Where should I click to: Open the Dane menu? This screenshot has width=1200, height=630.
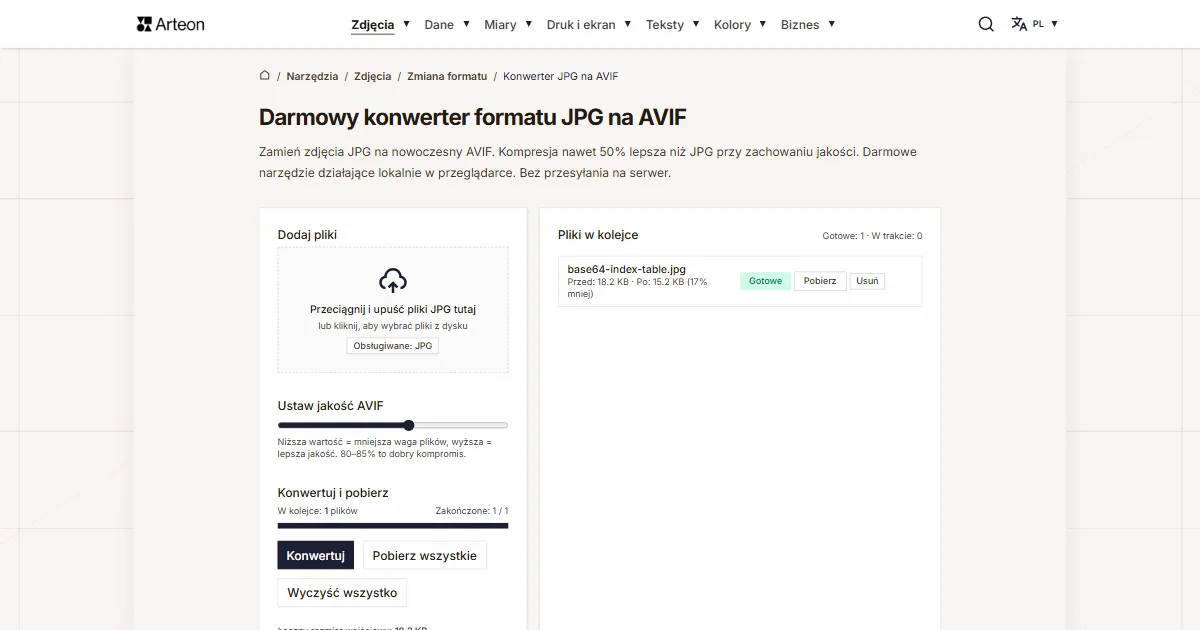[439, 24]
